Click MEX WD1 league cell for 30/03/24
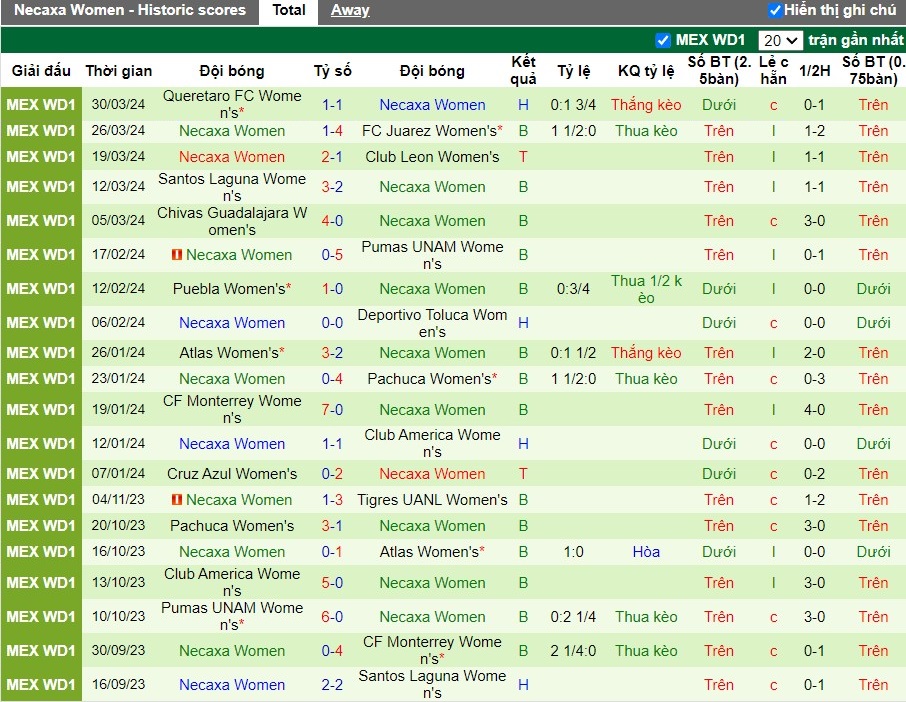This screenshot has height=702, width=906. pos(41,105)
